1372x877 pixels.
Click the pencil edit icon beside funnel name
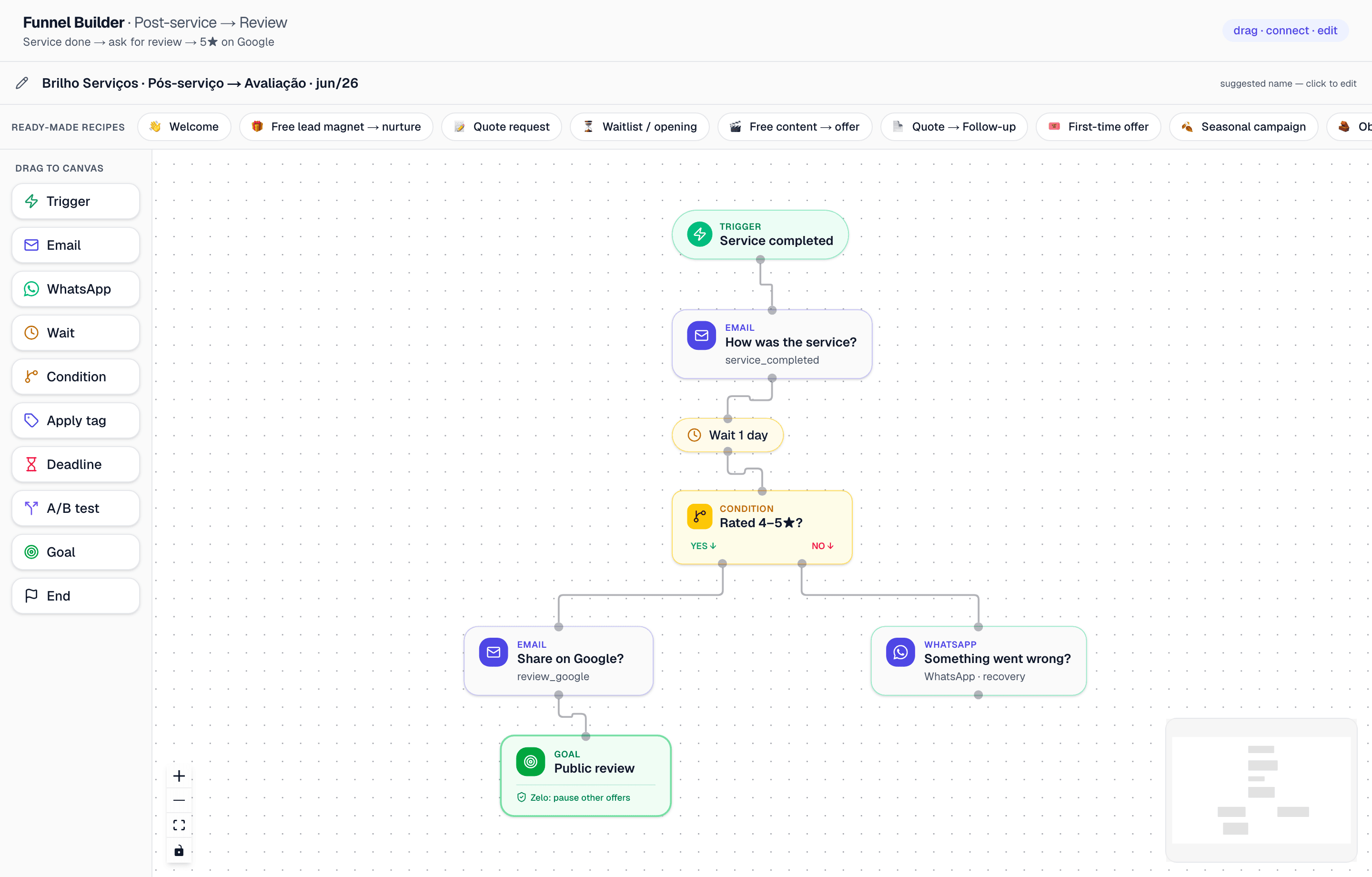coord(21,83)
